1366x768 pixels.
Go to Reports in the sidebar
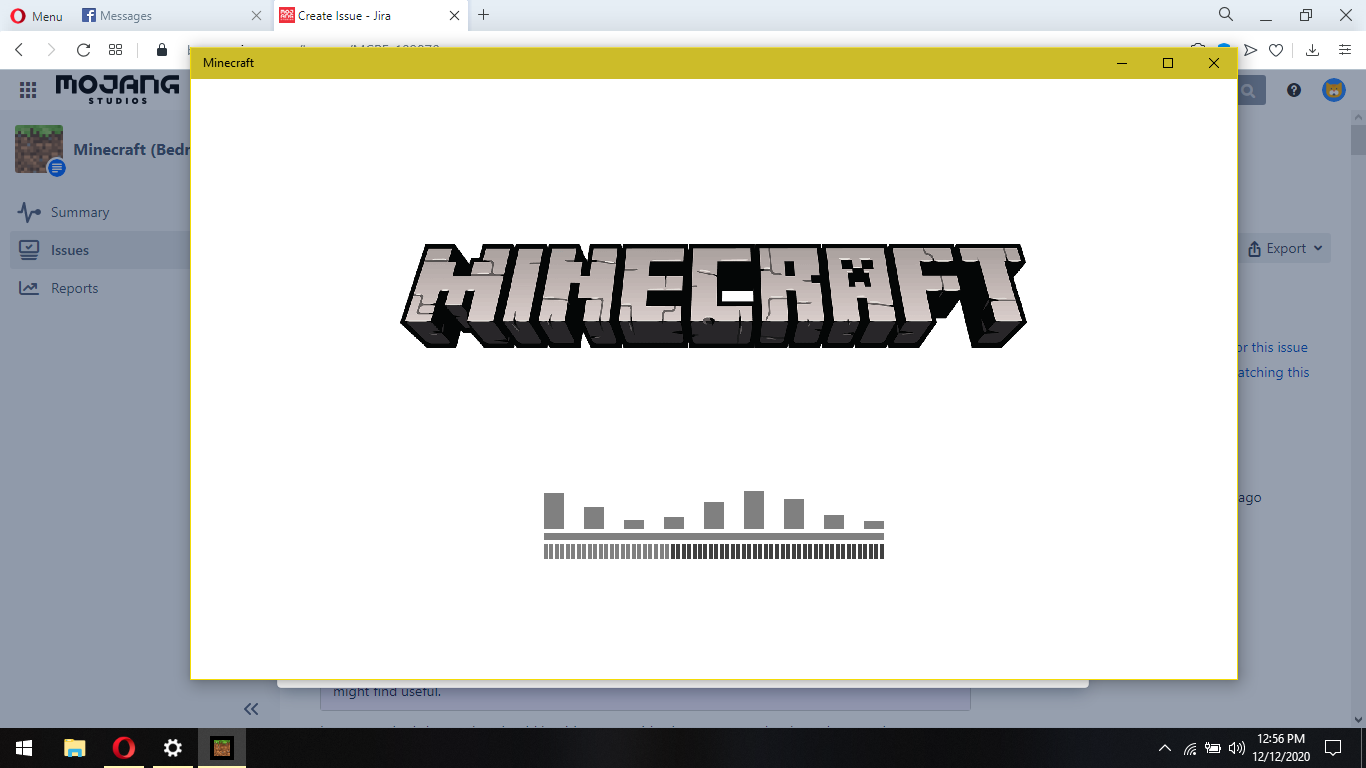tap(74, 288)
